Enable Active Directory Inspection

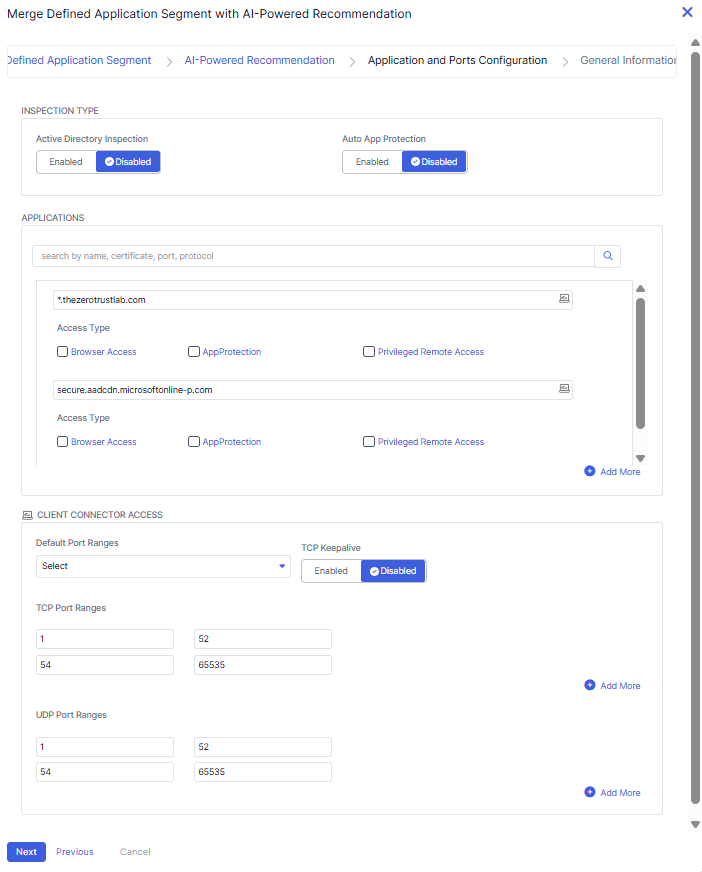tap(66, 162)
